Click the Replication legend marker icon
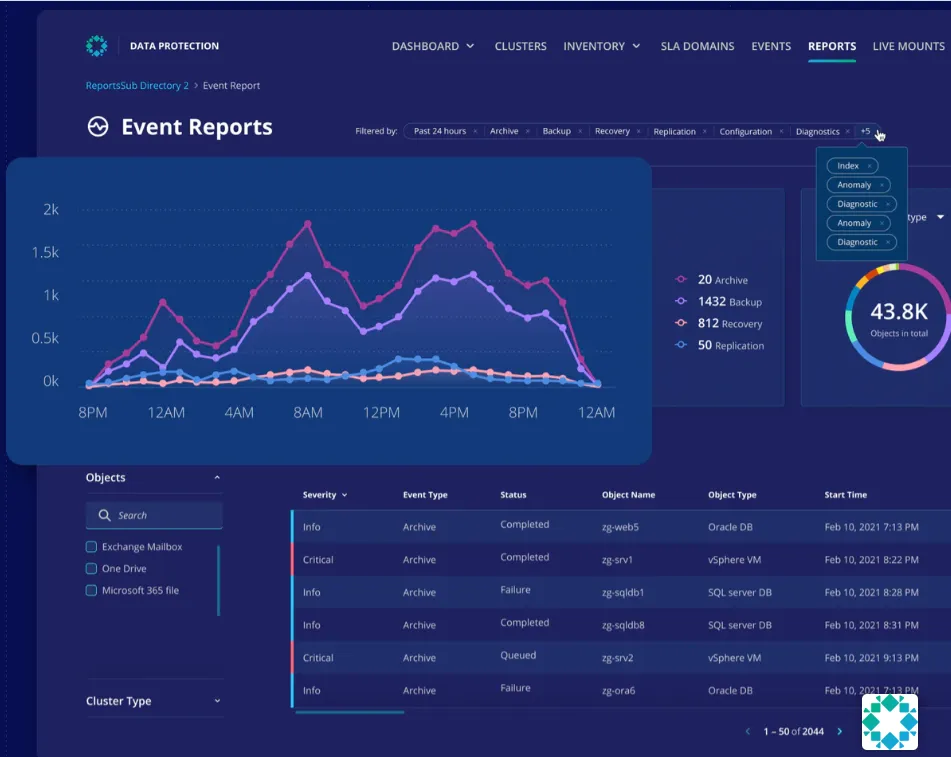Image resolution: width=951 pixels, height=757 pixels. click(681, 345)
